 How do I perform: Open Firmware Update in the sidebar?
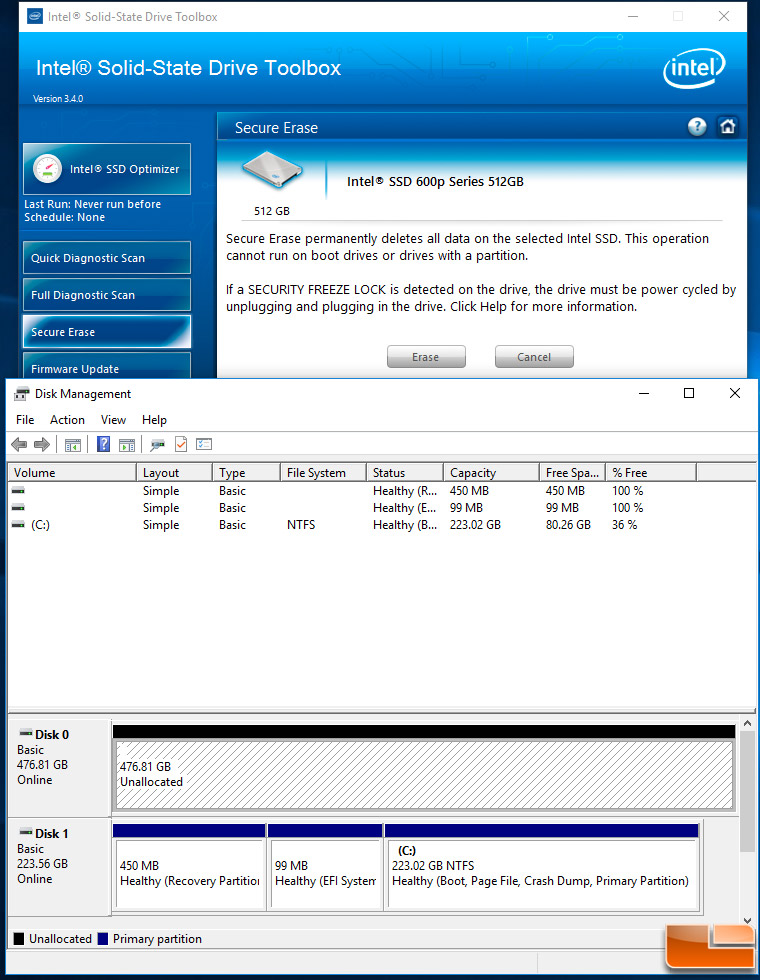(x=107, y=366)
